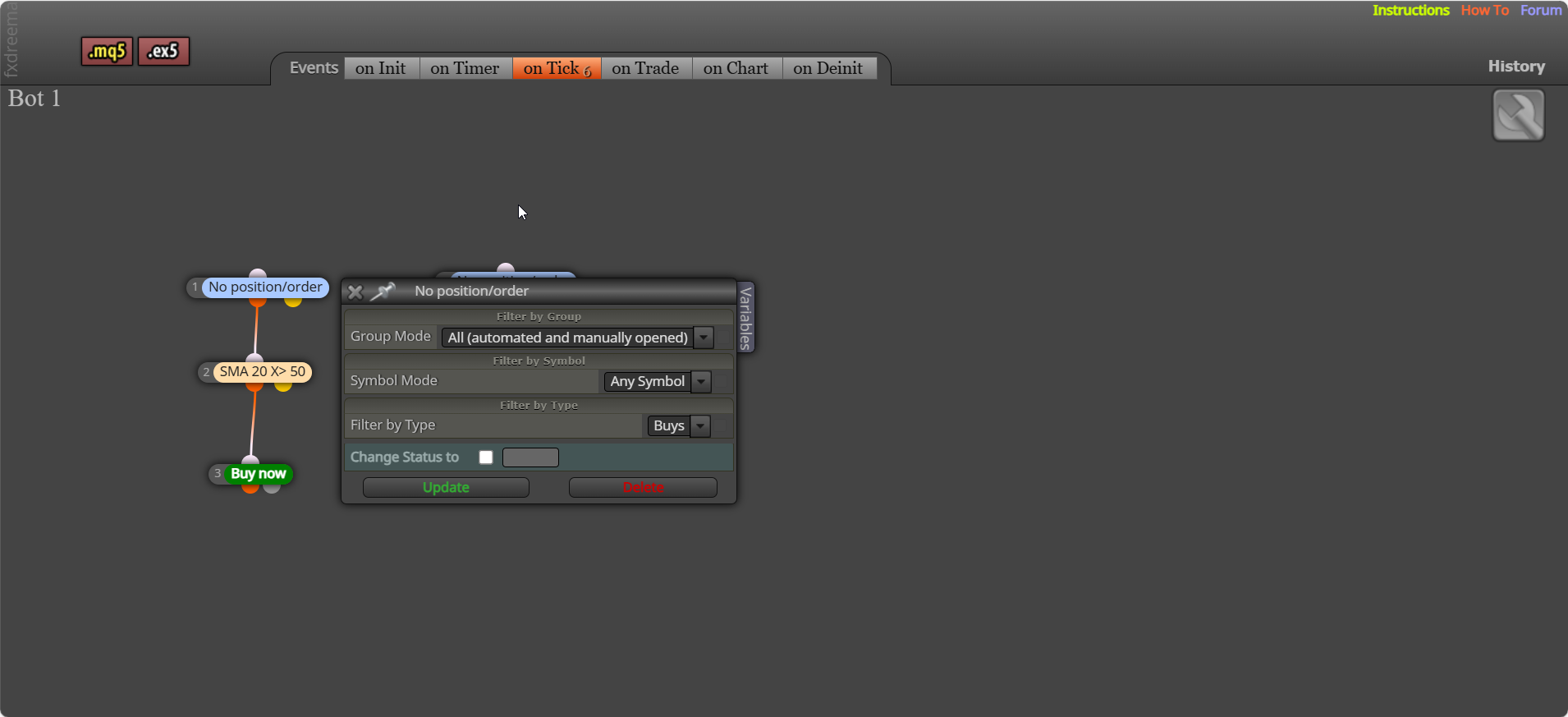The height and width of the screenshot is (717, 1568).
Task: Open the How To link
Action: coord(1484,10)
